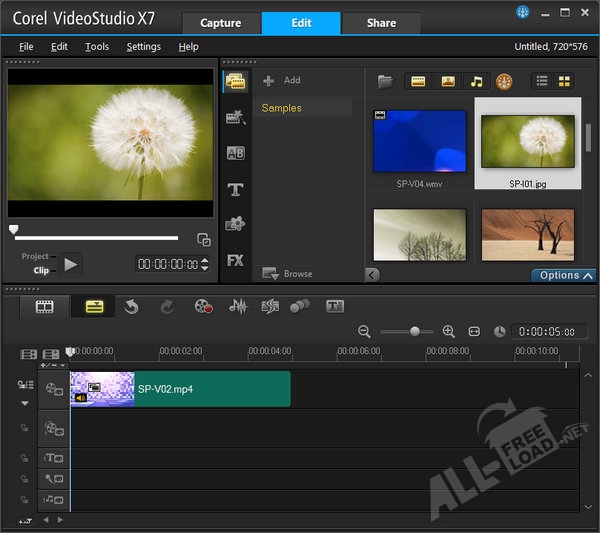
Task: Toggle show audio files filter in library
Action: click(x=476, y=81)
